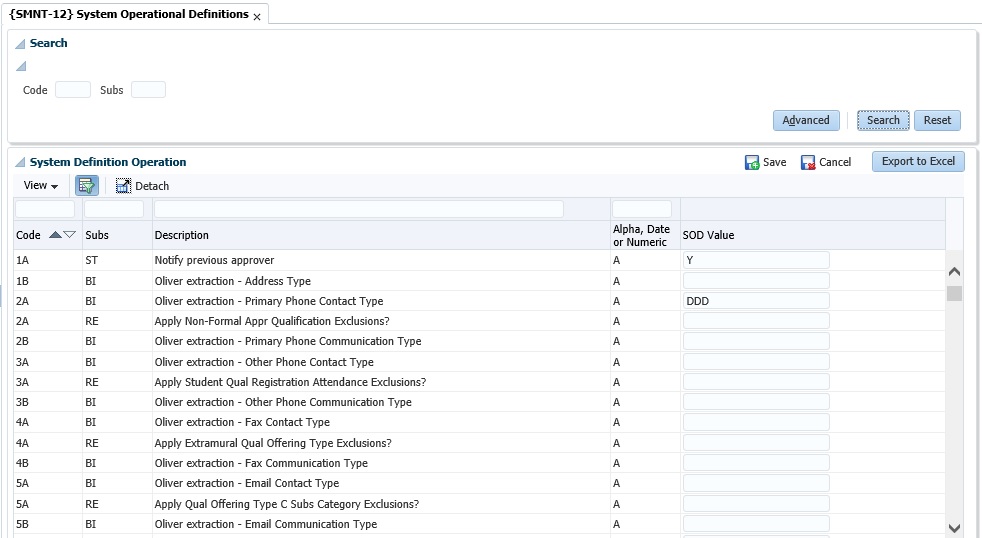The image size is (982, 538).
Task: Select the System Operational Definitions tab
Action: click(x=128, y=14)
